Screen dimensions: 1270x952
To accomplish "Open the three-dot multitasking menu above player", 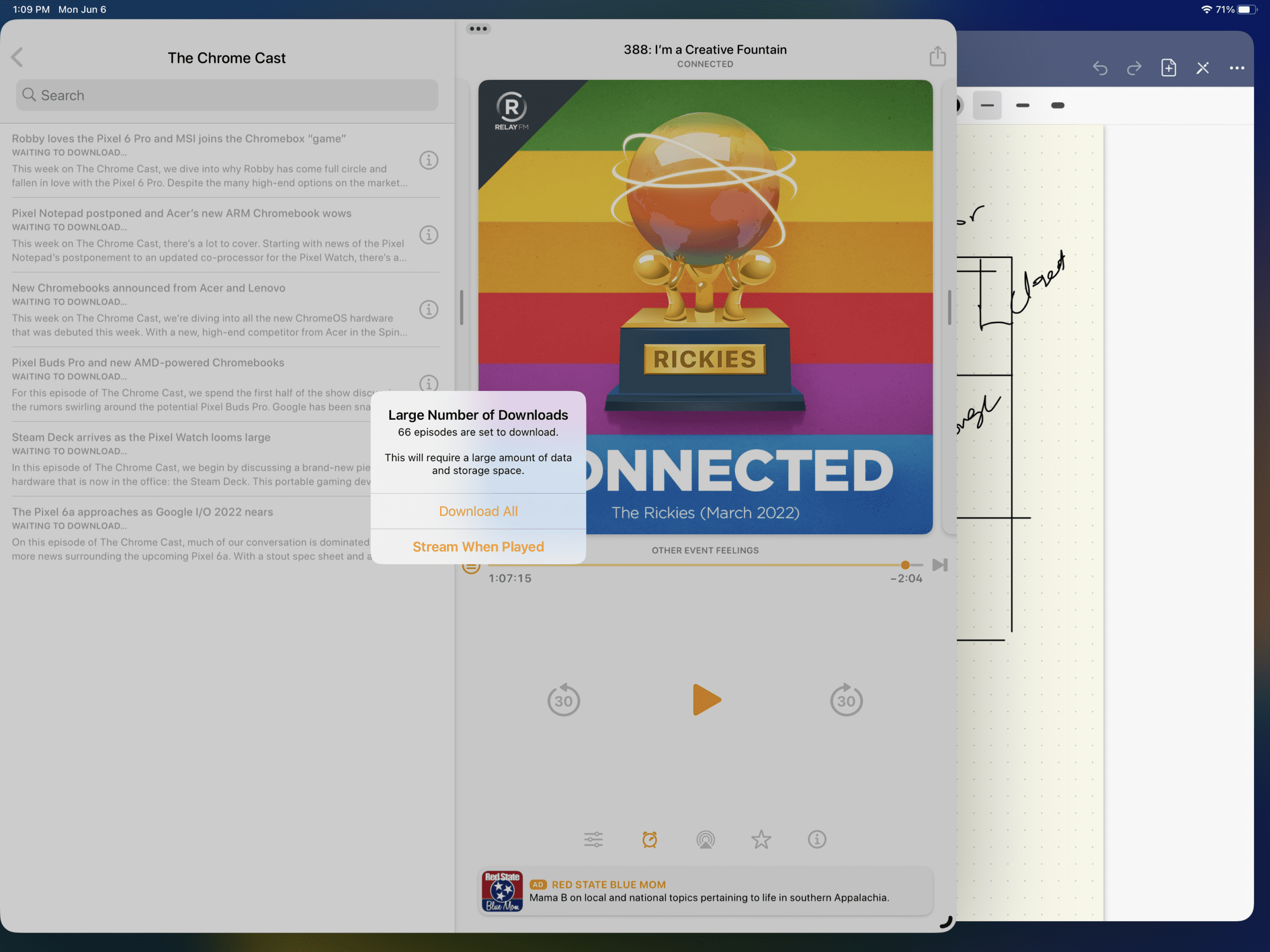I will pos(478,29).
